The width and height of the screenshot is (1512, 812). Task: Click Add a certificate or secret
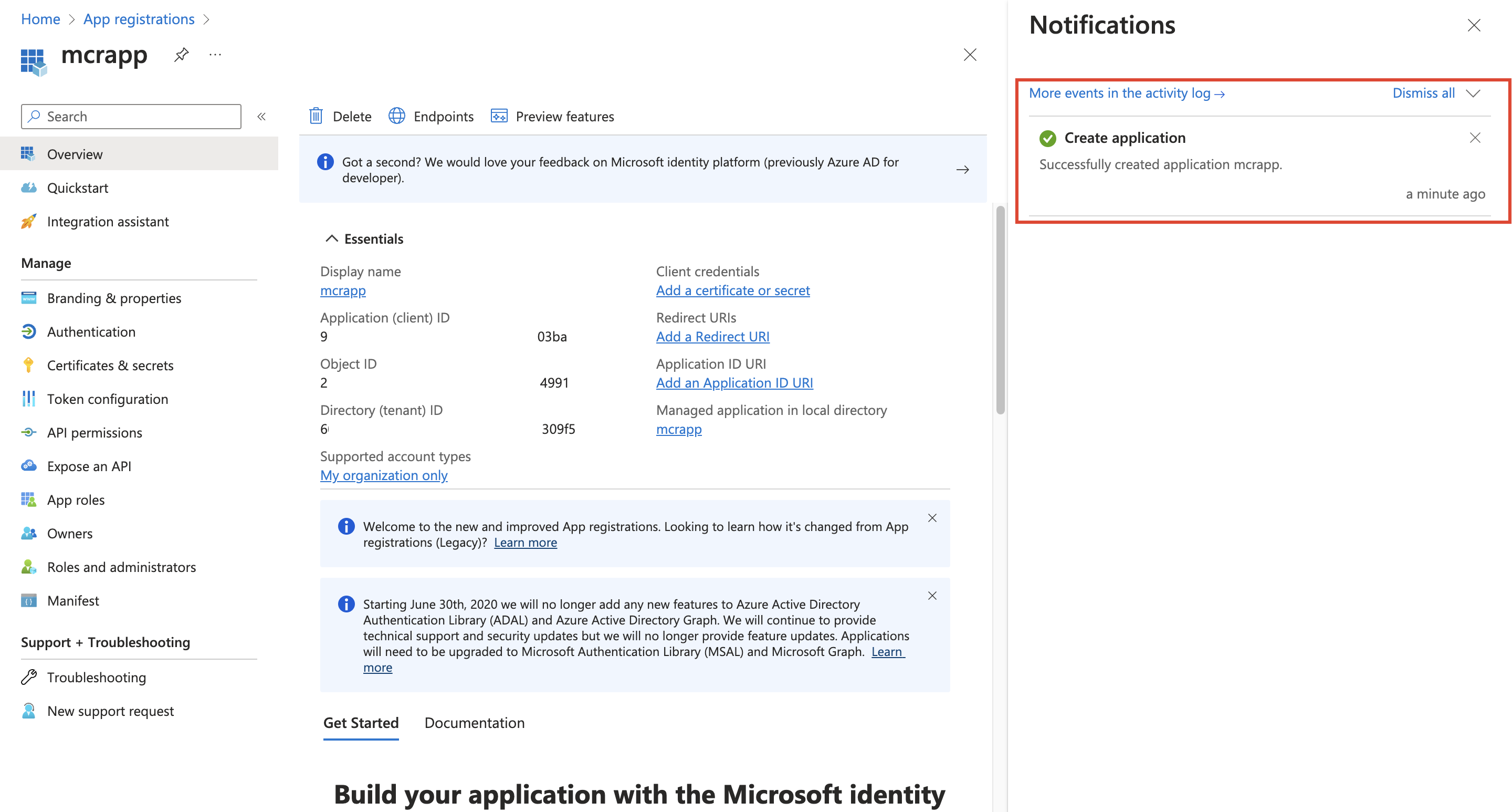pos(732,290)
